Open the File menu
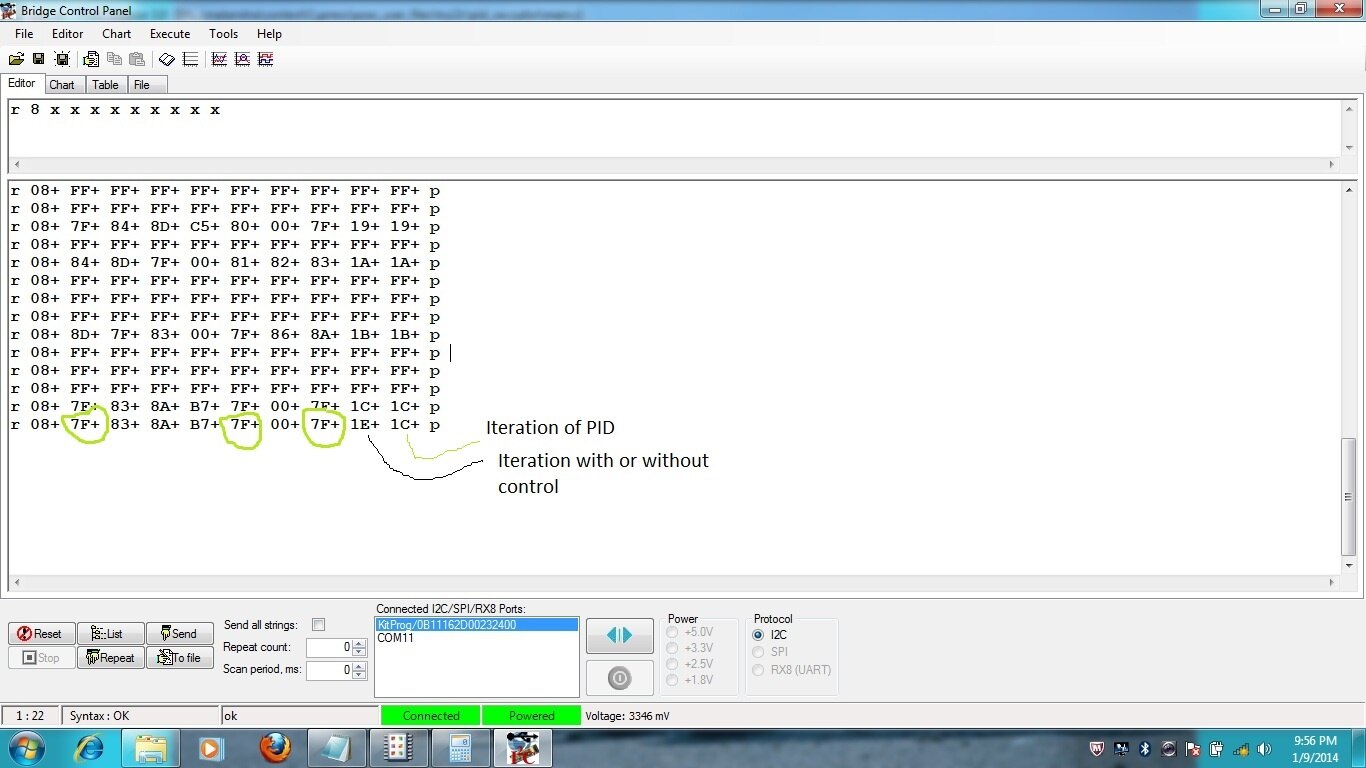1366x768 pixels. coord(24,34)
